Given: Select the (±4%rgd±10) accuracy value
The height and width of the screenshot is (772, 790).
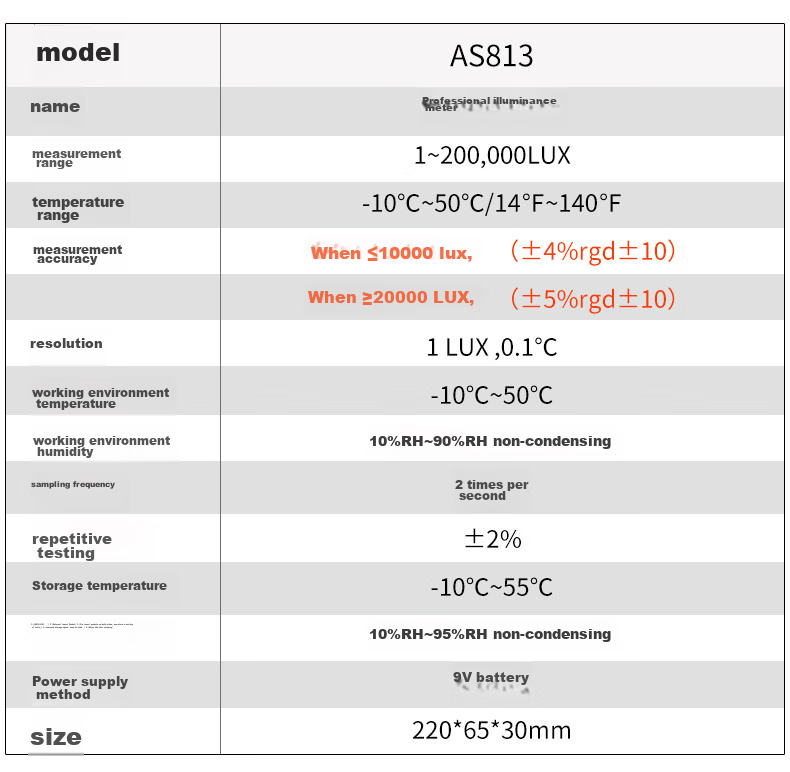Looking at the screenshot, I should 593,251.
